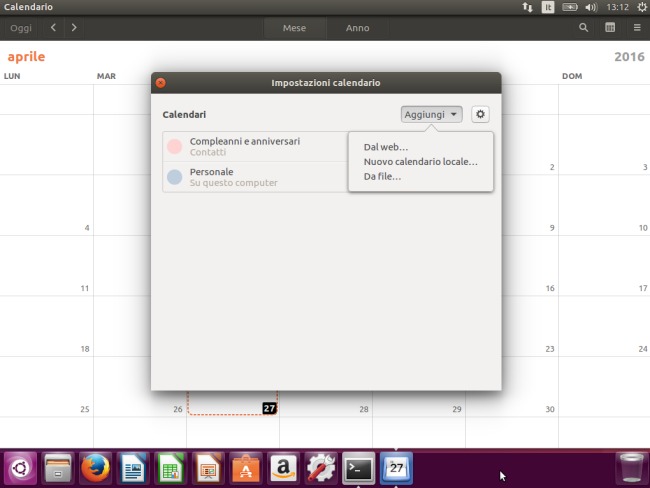The height and width of the screenshot is (488, 650).
Task: Go to previous month arrow
Action: [54, 28]
